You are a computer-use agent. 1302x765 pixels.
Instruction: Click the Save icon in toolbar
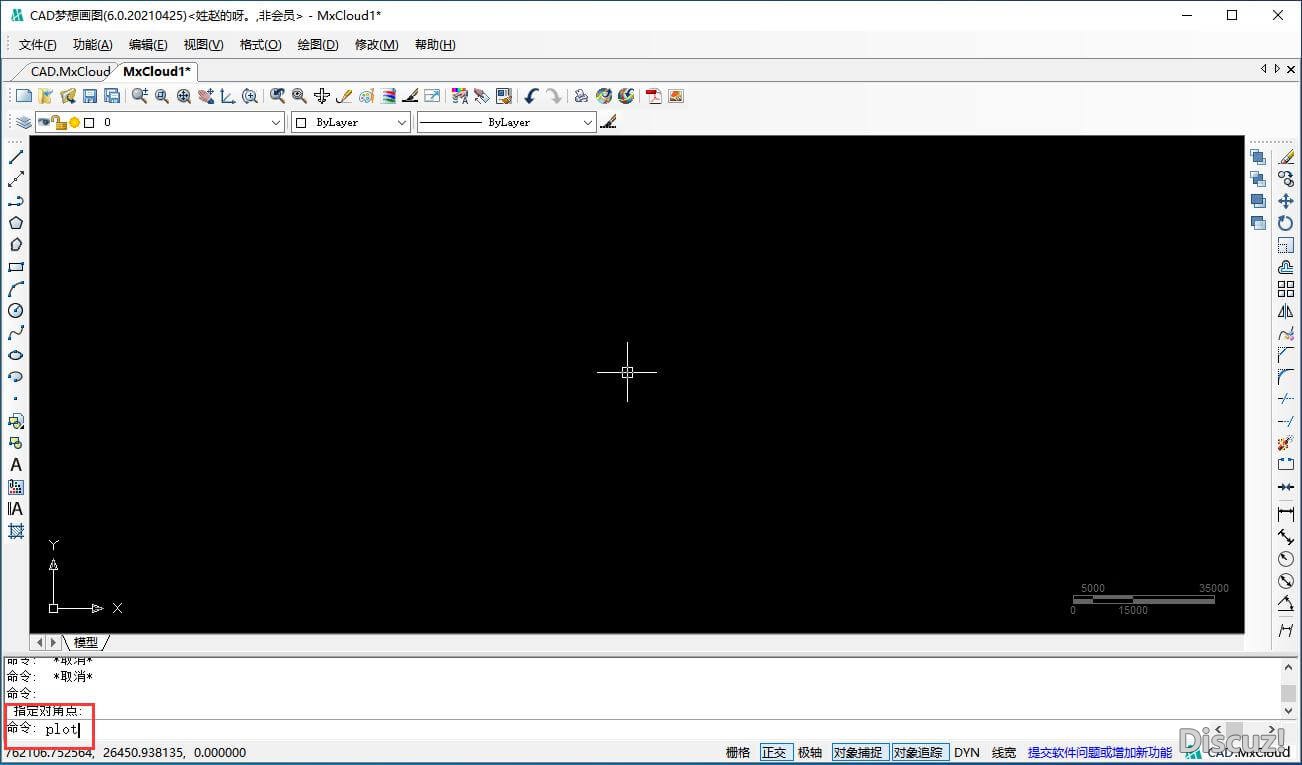90,96
